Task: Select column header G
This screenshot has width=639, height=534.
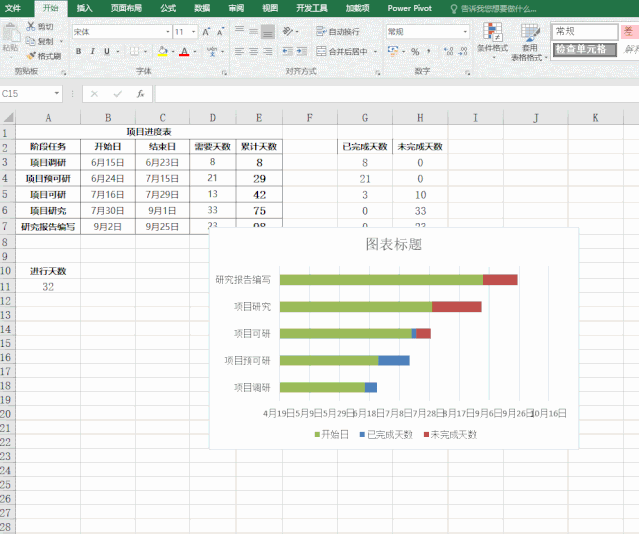Action: pyautogui.click(x=365, y=118)
